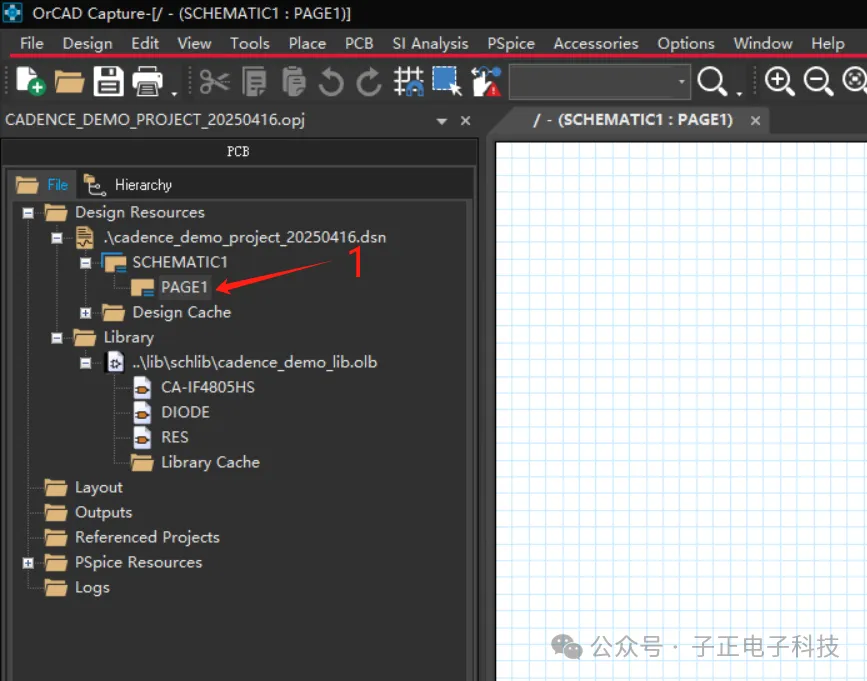This screenshot has width=867, height=681.
Task: Open the View menu
Action: click(x=194, y=43)
